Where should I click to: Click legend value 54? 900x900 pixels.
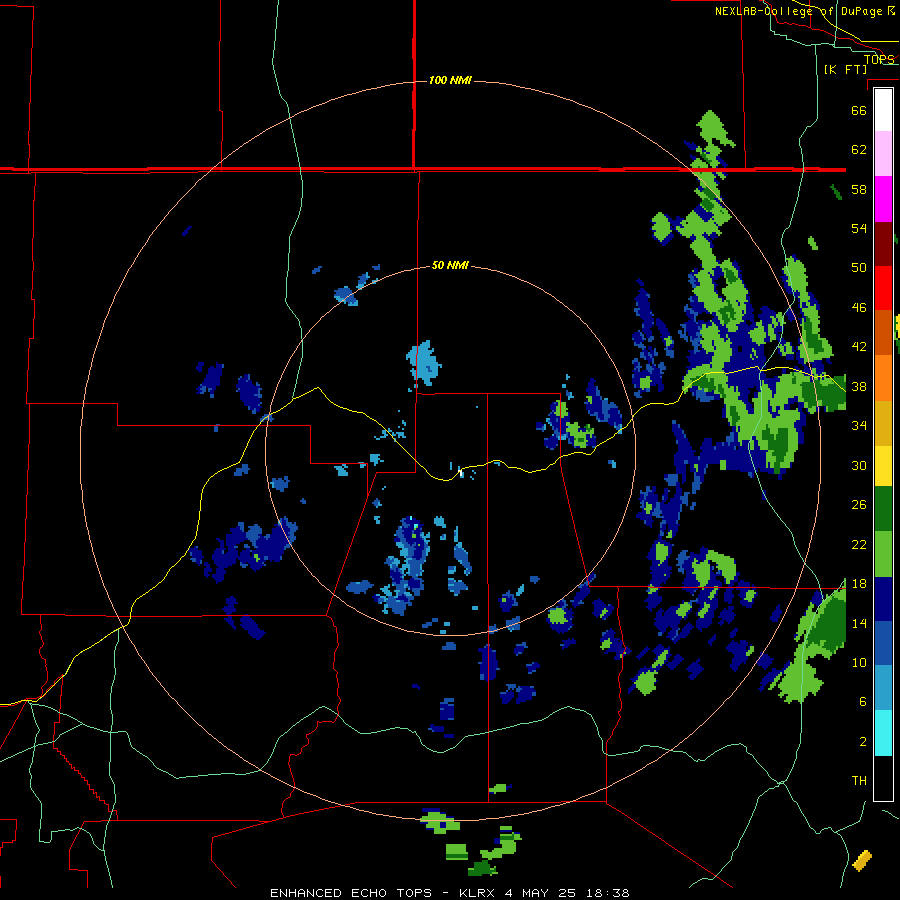(859, 228)
